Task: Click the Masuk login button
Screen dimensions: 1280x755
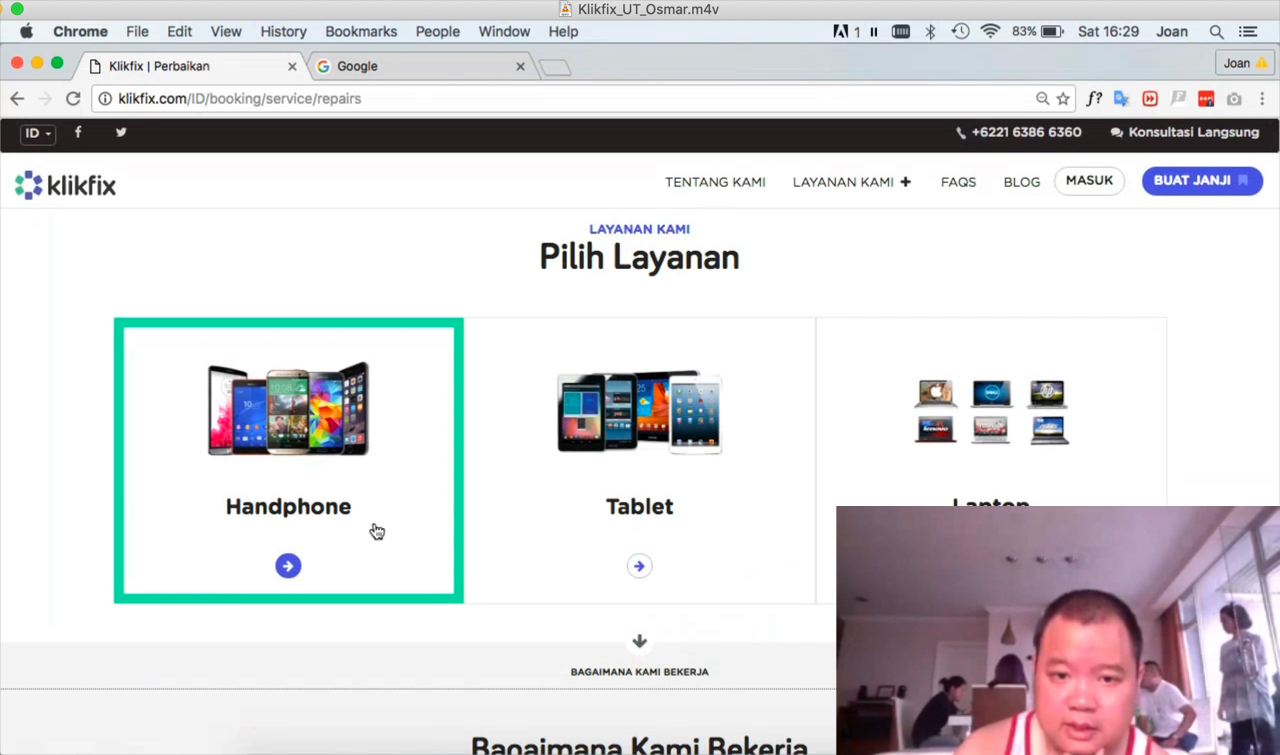Action: [x=1089, y=181]
